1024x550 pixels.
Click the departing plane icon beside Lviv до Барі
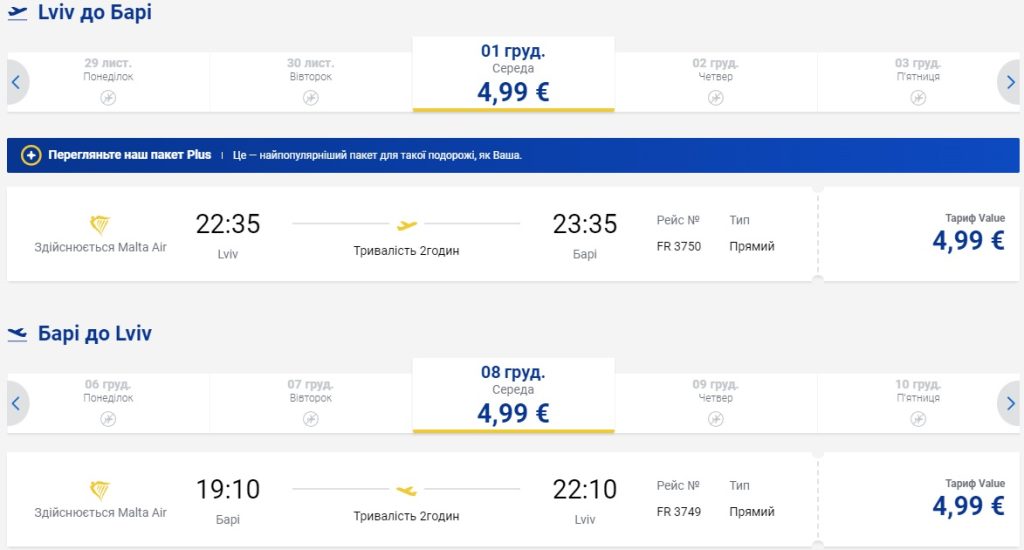(17, 14)
